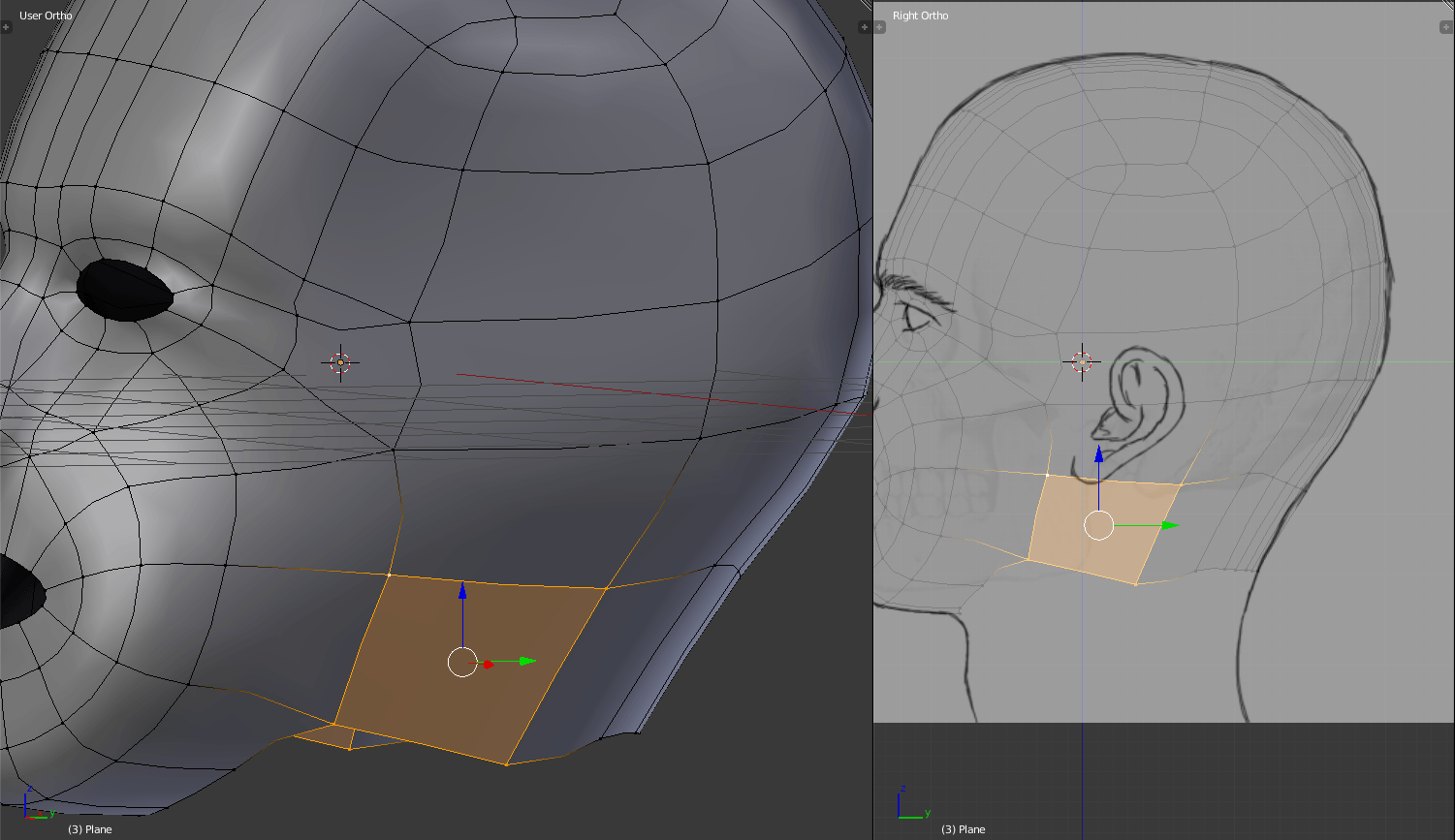Click the white gizmo circle in Right Ortho view
1455x840 pixels.
click(x=1098, y=525)
